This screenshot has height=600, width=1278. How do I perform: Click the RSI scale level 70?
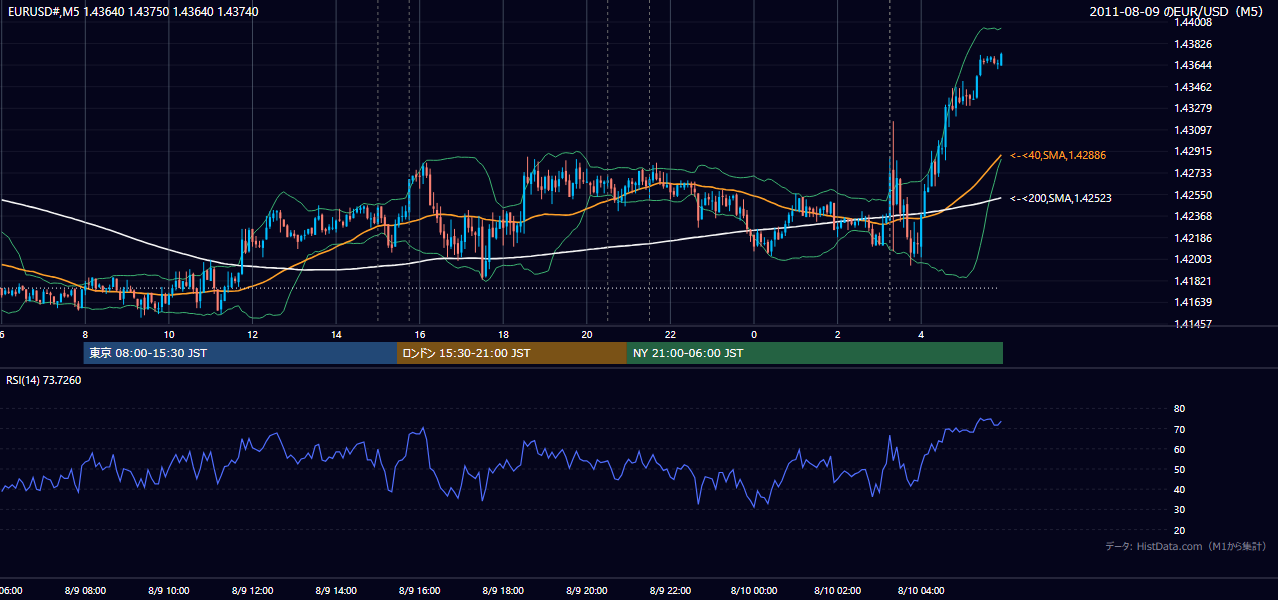[x=1179, y=429]
